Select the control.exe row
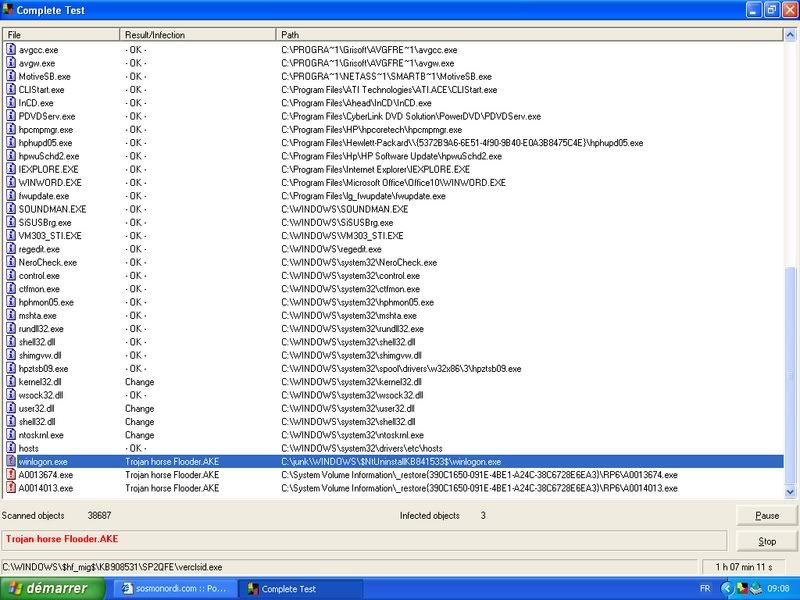 393,276
